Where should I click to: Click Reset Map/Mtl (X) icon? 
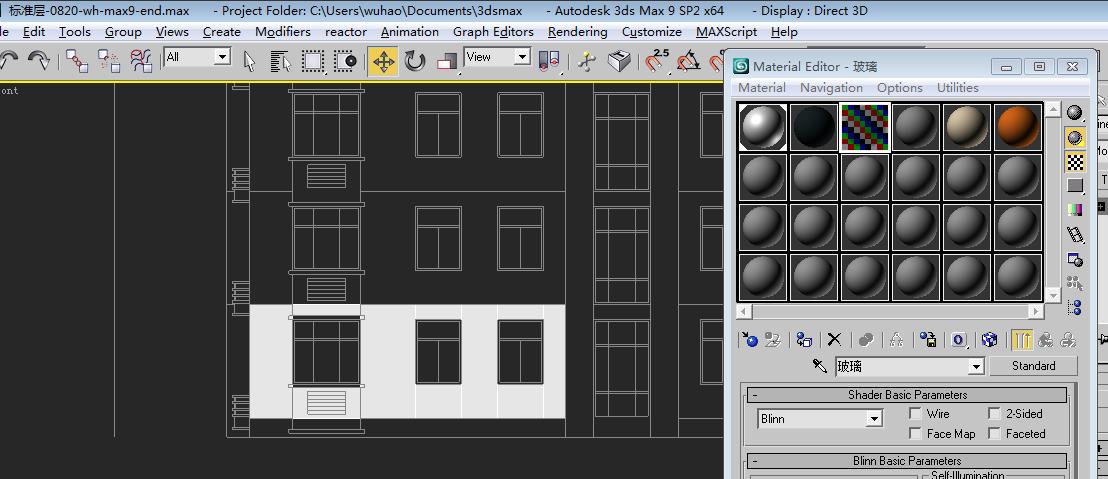835,340
